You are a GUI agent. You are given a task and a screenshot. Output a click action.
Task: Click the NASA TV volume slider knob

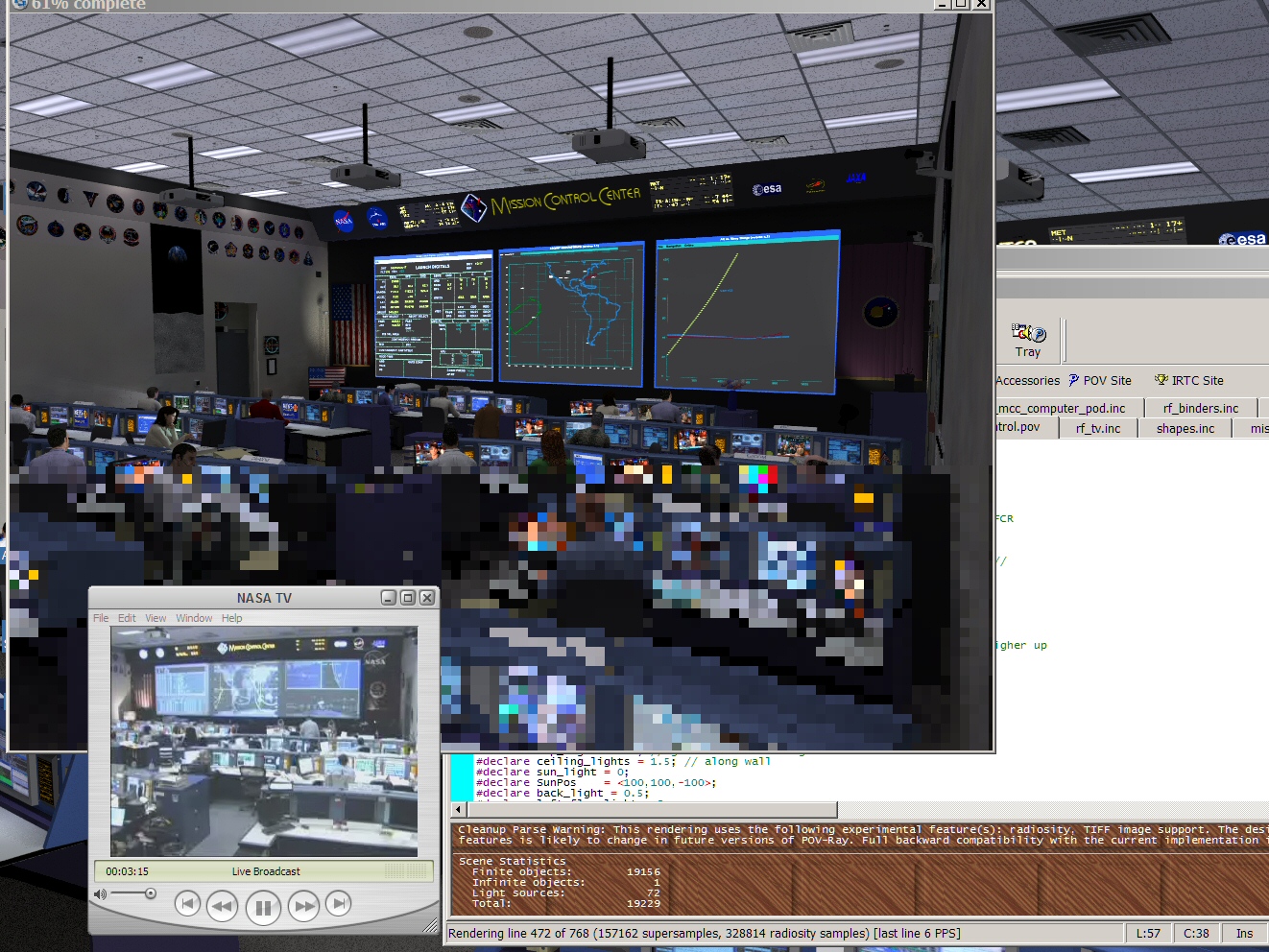click(150, 893)
